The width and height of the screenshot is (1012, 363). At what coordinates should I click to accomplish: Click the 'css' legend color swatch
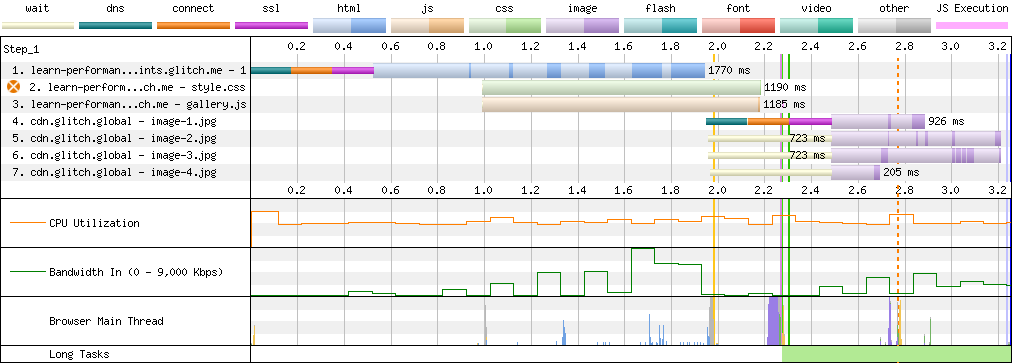coord(505,26)
